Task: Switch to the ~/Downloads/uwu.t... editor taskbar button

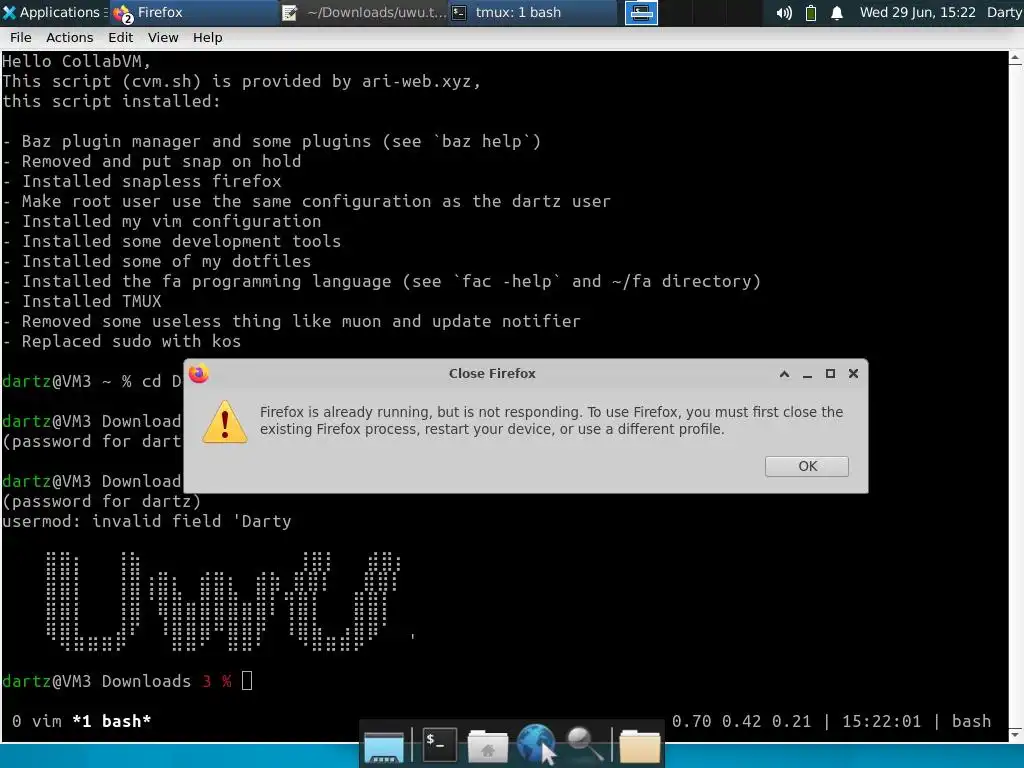Action: tap(364, 12)
